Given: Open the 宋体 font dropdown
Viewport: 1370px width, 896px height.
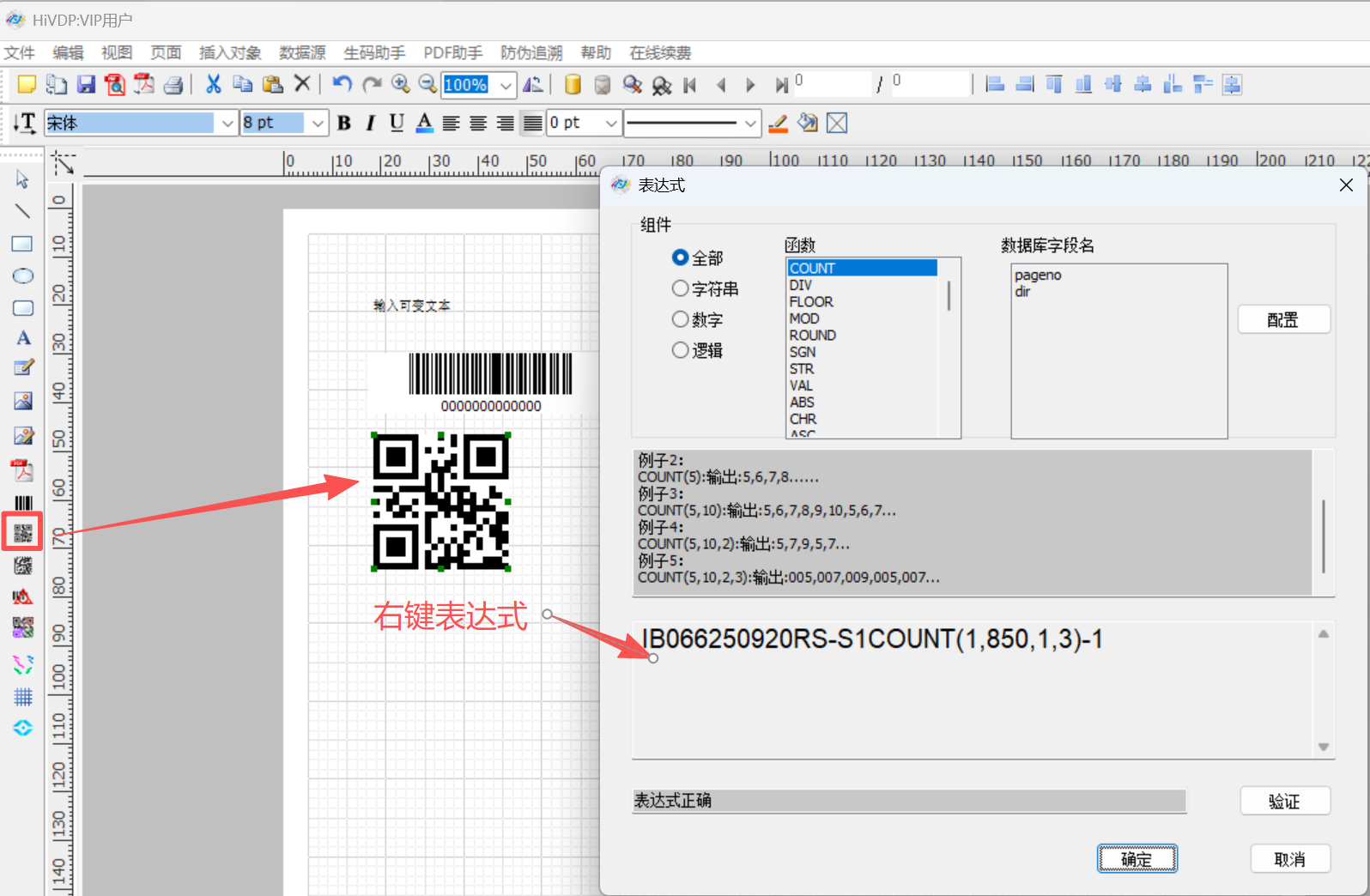Looking at the screenshot, I should pos(227,124).
